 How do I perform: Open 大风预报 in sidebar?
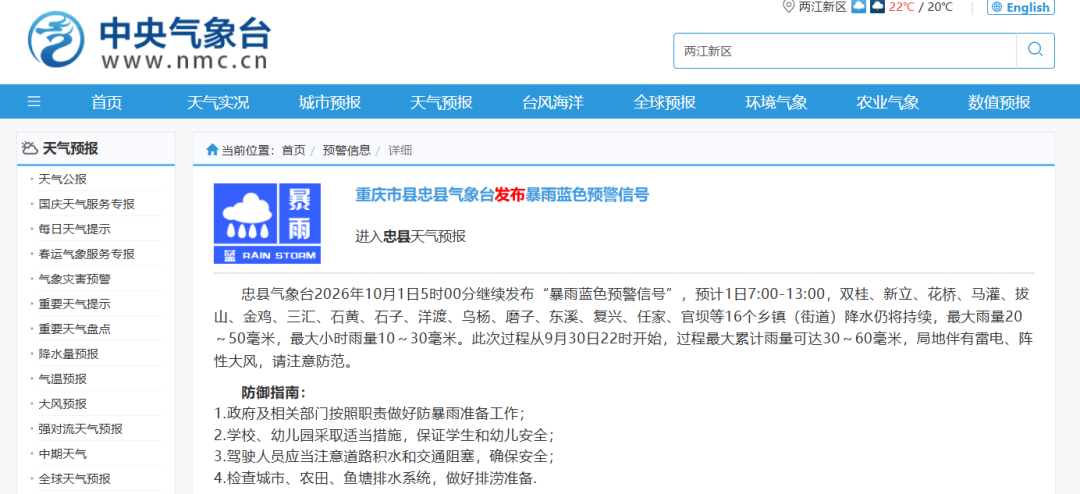point(63,404)
